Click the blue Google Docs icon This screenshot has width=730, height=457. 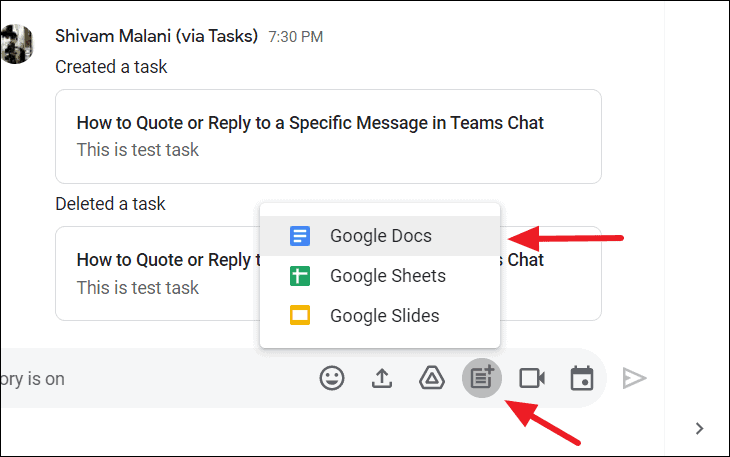point(300,236)
